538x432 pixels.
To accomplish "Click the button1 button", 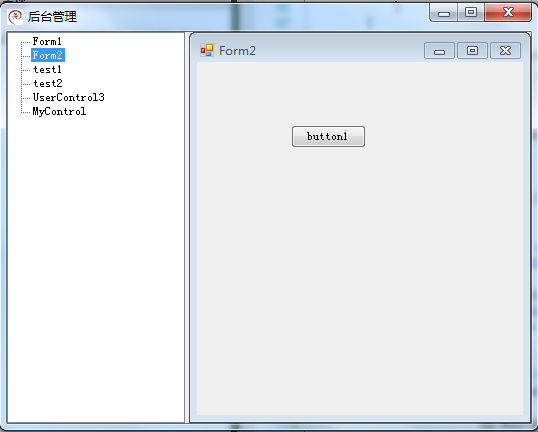I will tap(328, 137).
